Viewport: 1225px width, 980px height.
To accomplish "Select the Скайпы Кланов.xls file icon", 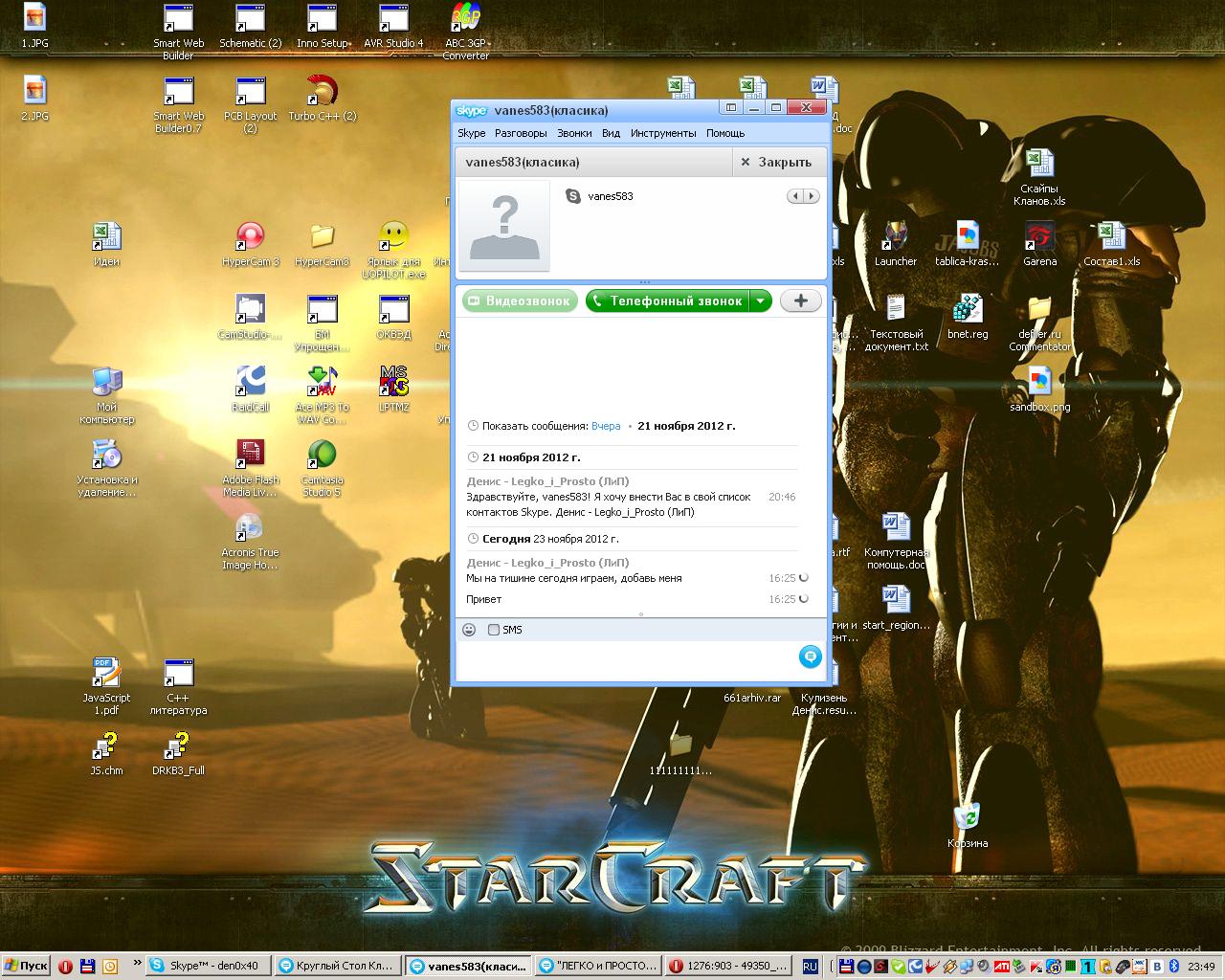I will (x=1040, y=178).
